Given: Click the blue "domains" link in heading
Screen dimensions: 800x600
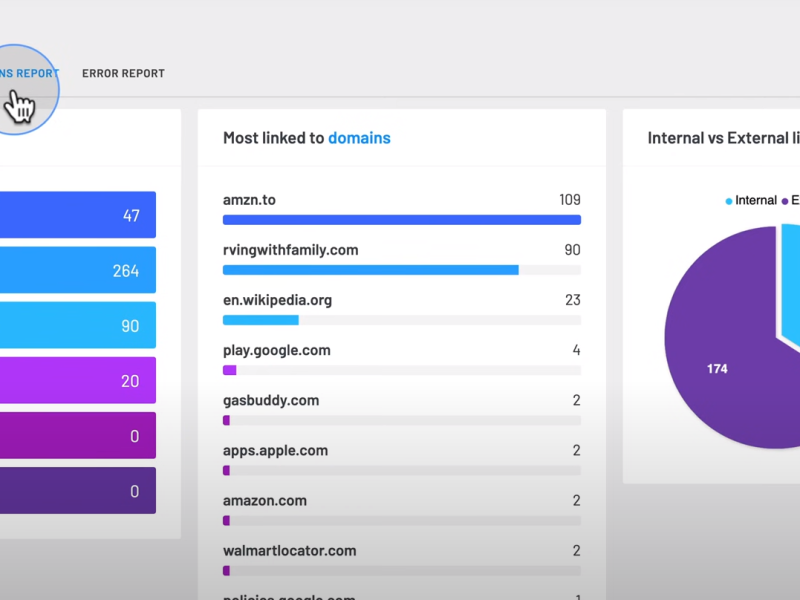Looking at the screenshot, I should pos(359,138).
